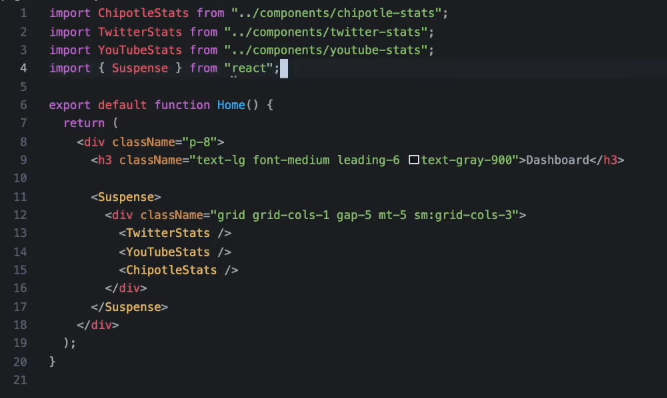The image size is (667, 398).
Task: Click the closing </div> tag on line 18
Action: (x=98, y=325)
